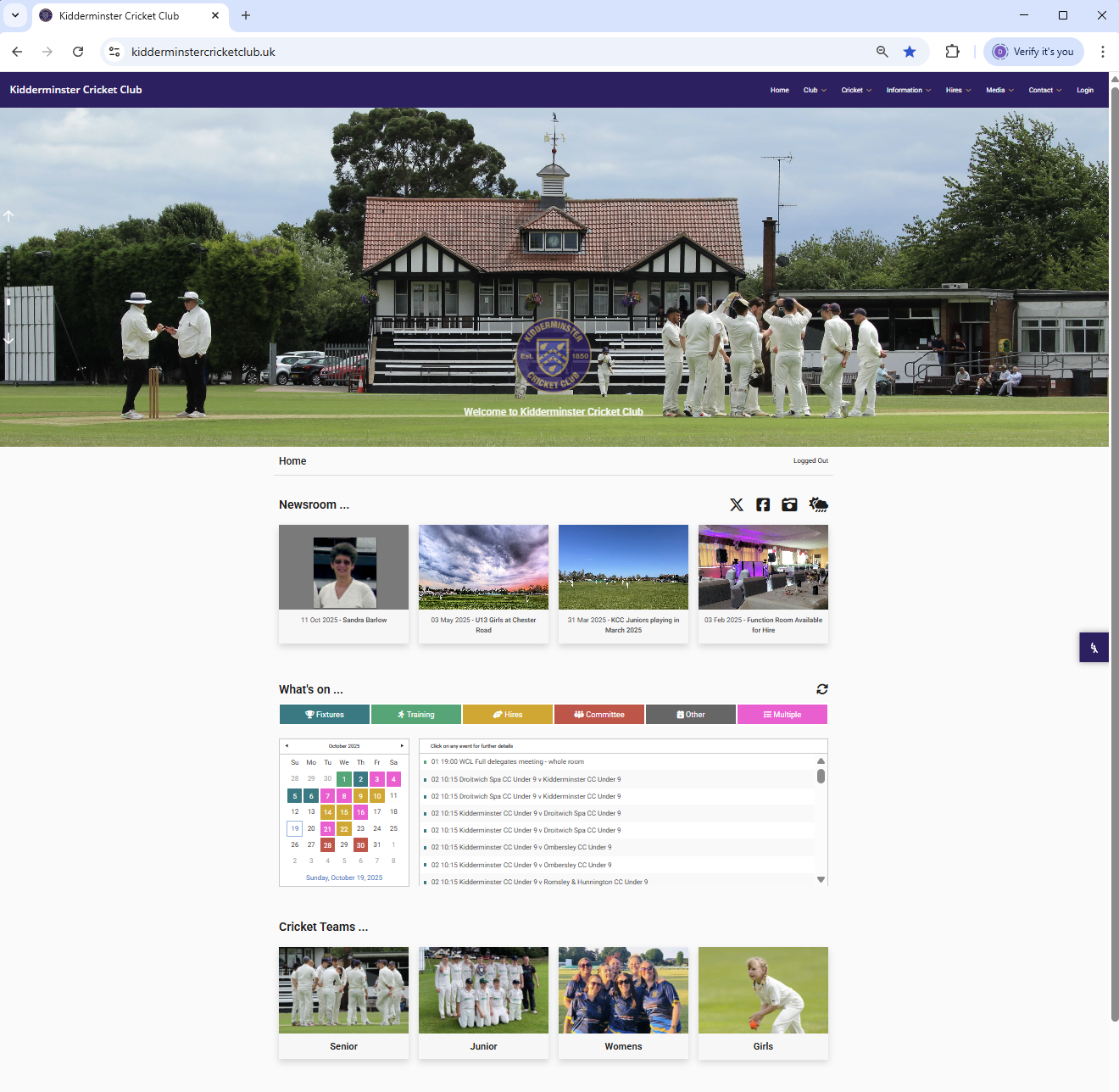Viewport: 1119px width, 1092px height.
Task: Open the Contact menu
Action: (1044, 90)
